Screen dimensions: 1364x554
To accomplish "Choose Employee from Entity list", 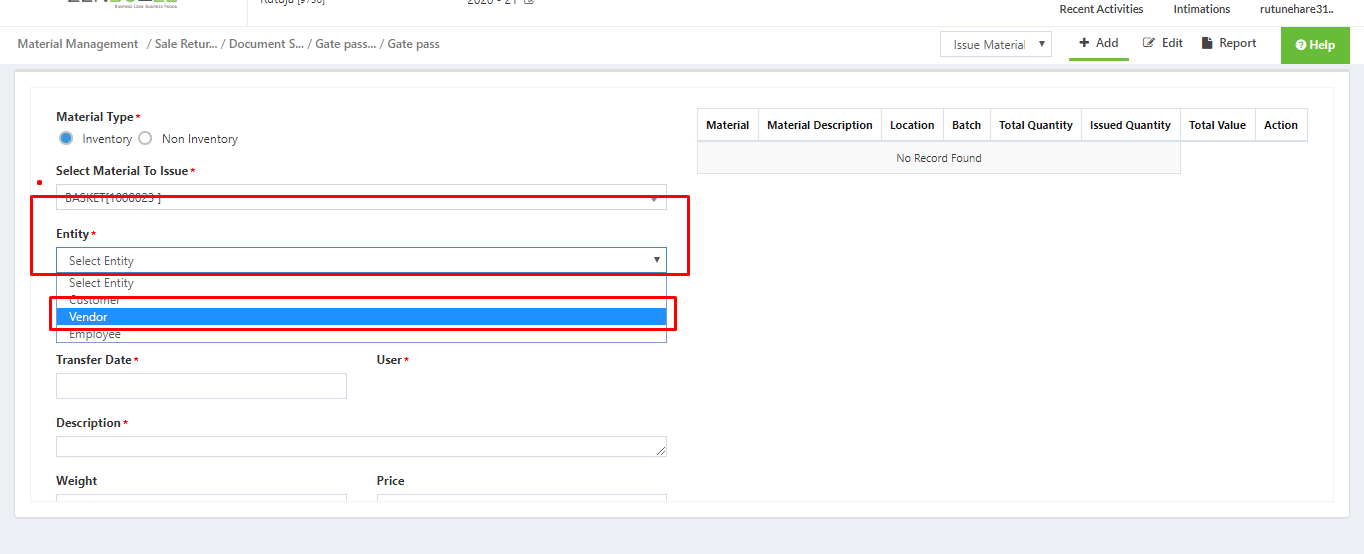I will pos(361,334).
